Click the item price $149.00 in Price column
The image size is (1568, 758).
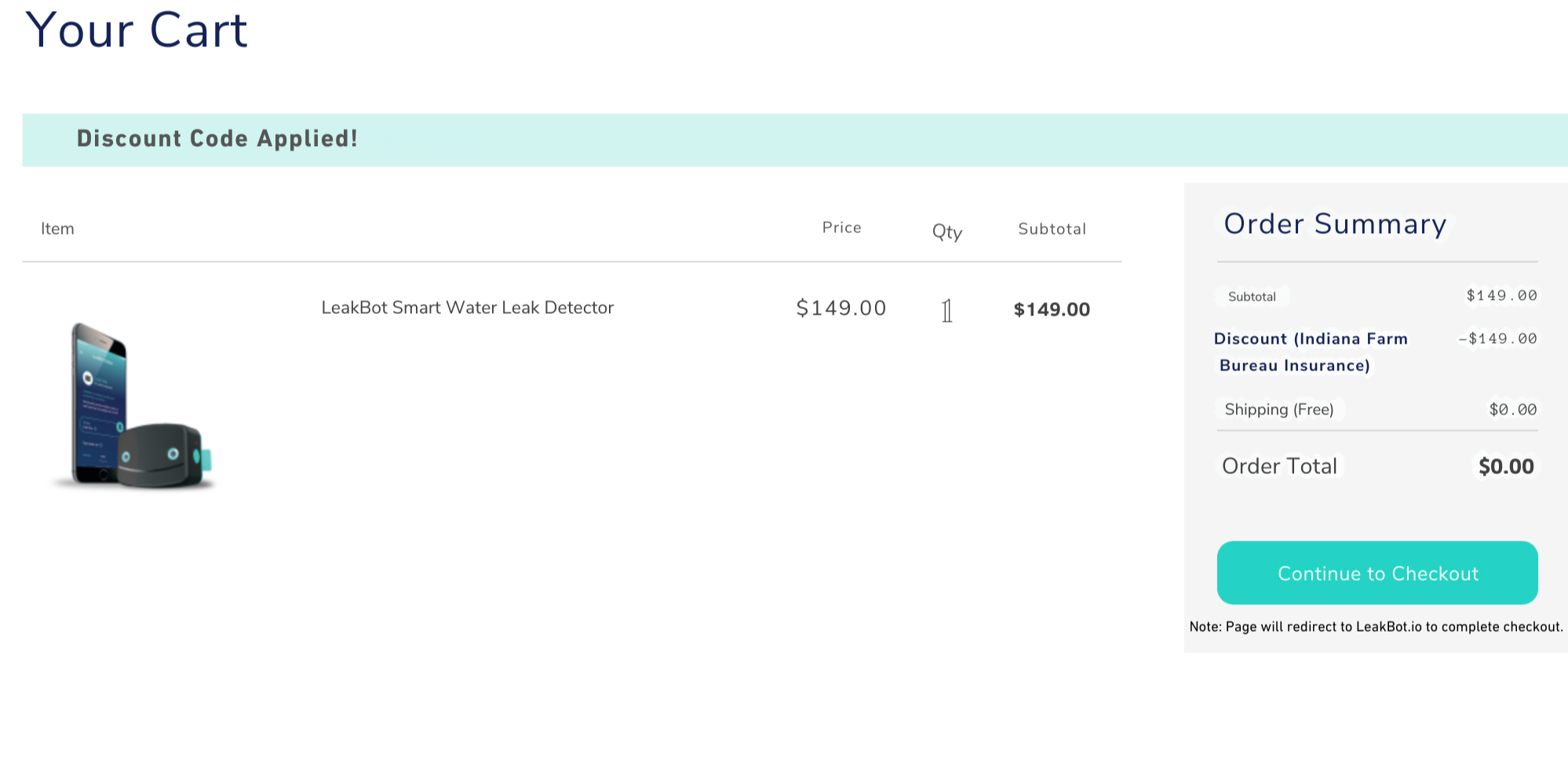(x=841, y=308)
